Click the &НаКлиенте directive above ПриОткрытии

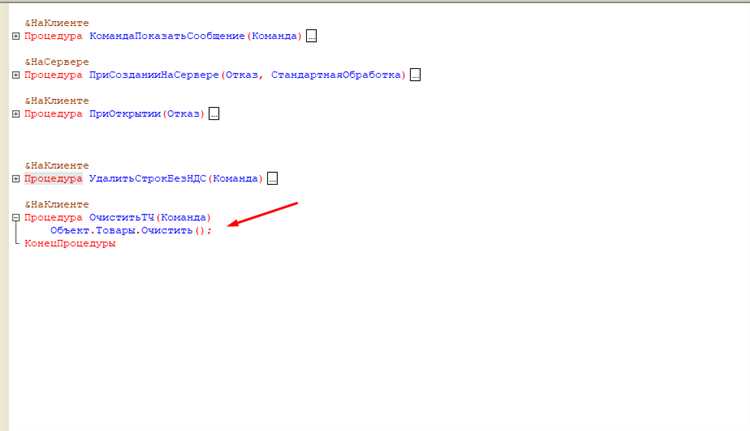57,101
